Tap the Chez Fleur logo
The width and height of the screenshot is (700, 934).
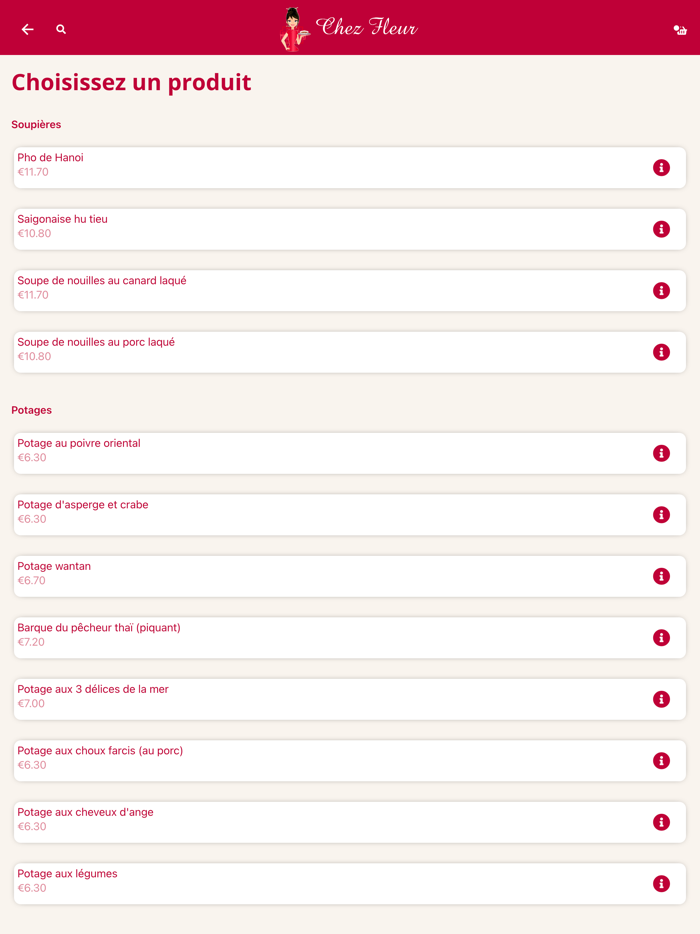coord(349,28)
